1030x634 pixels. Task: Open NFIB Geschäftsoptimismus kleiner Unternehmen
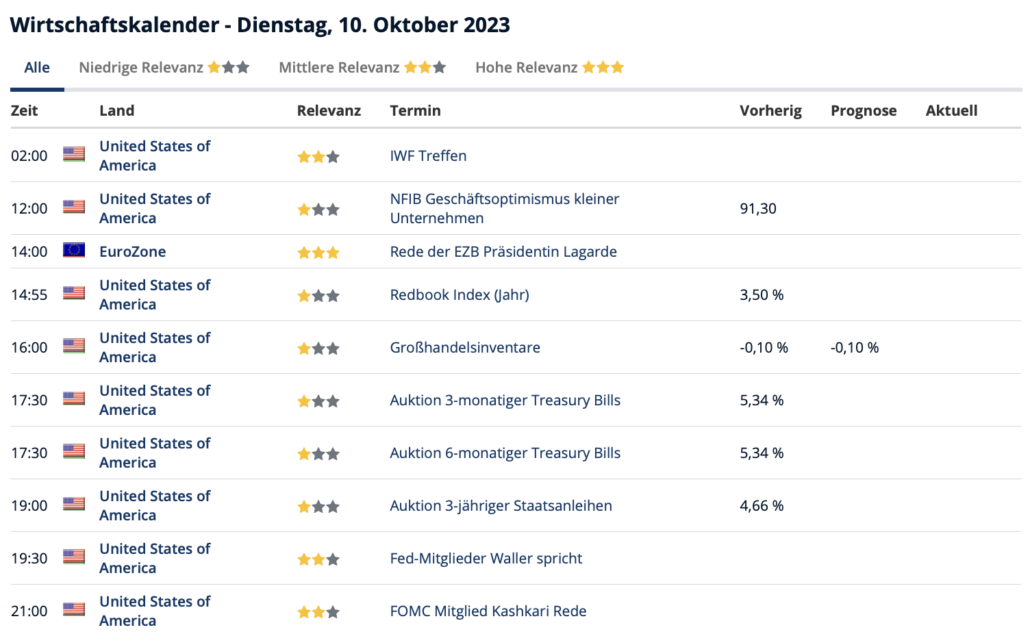tap(504, 208)
